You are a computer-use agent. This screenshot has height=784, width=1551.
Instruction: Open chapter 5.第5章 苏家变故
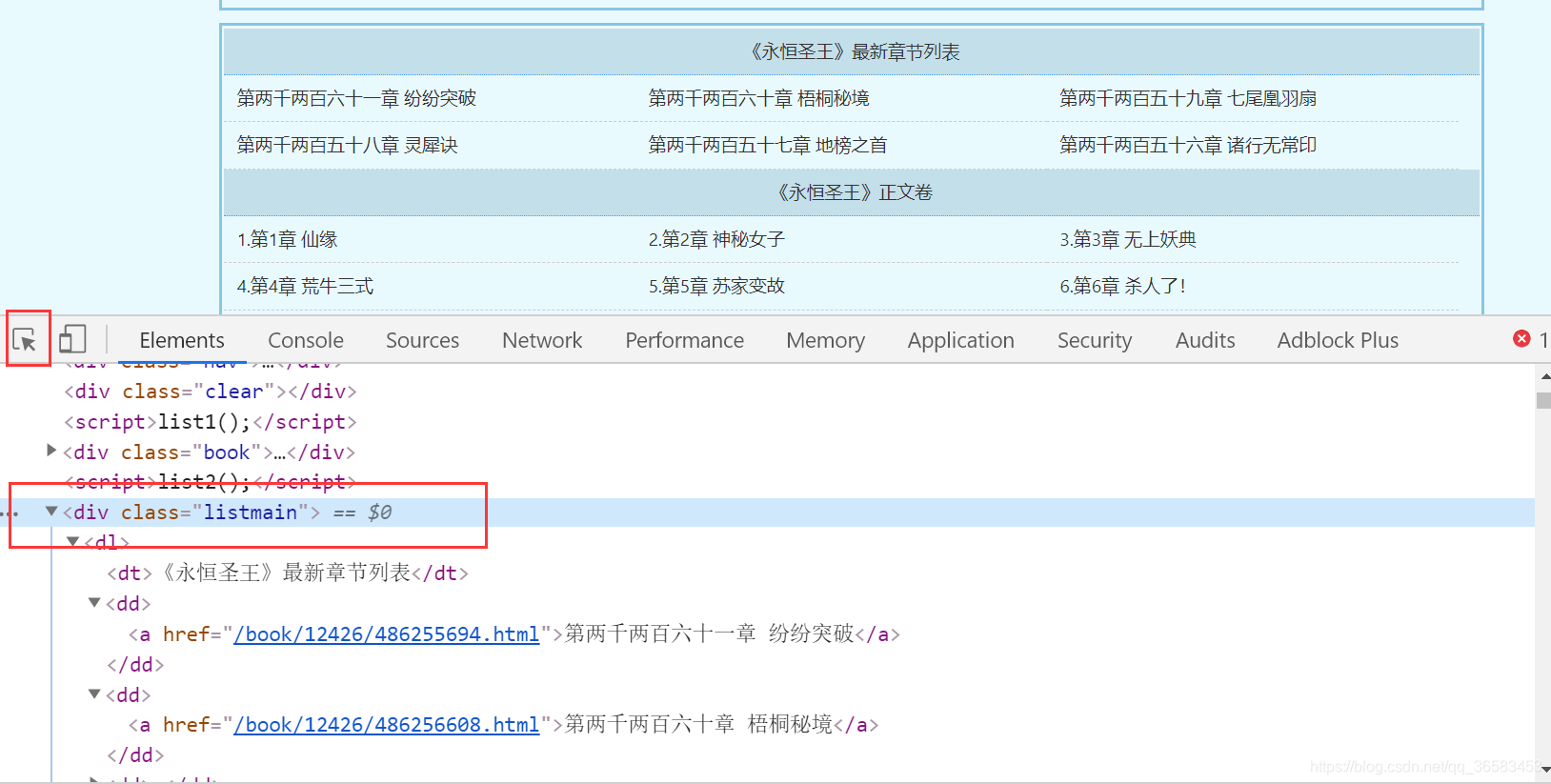coord(716,286)
